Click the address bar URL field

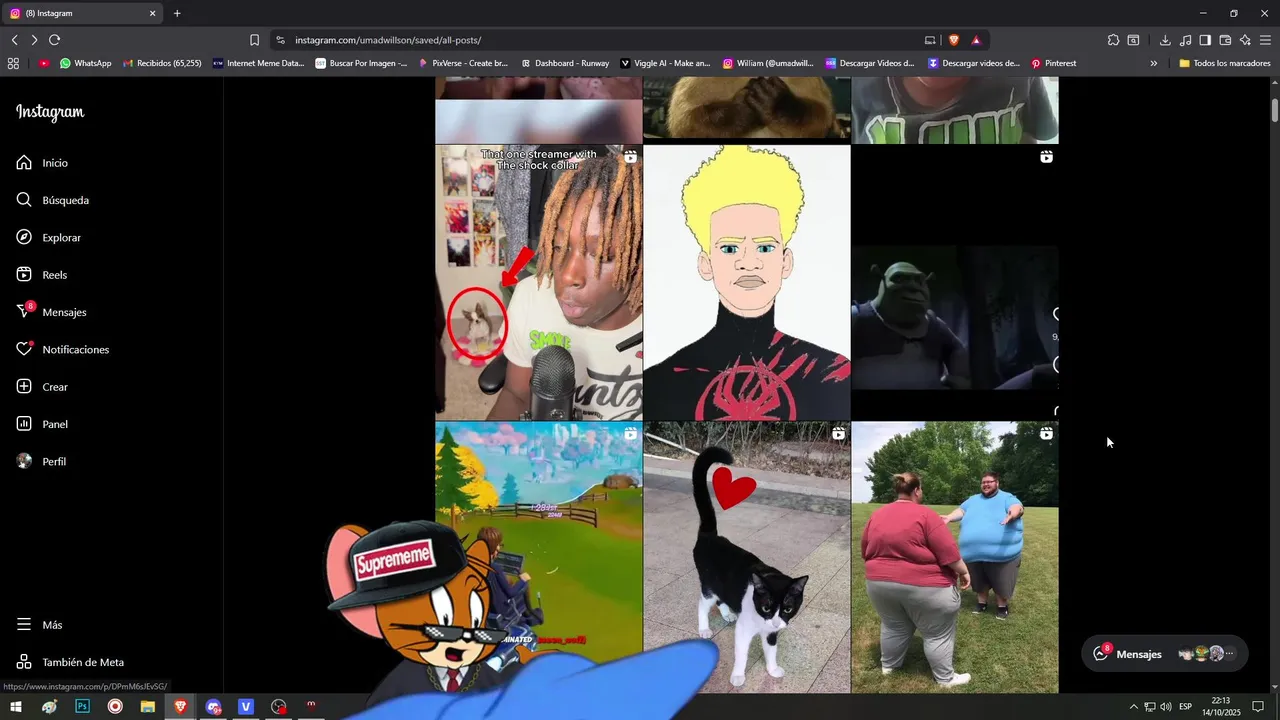[600, 40]
